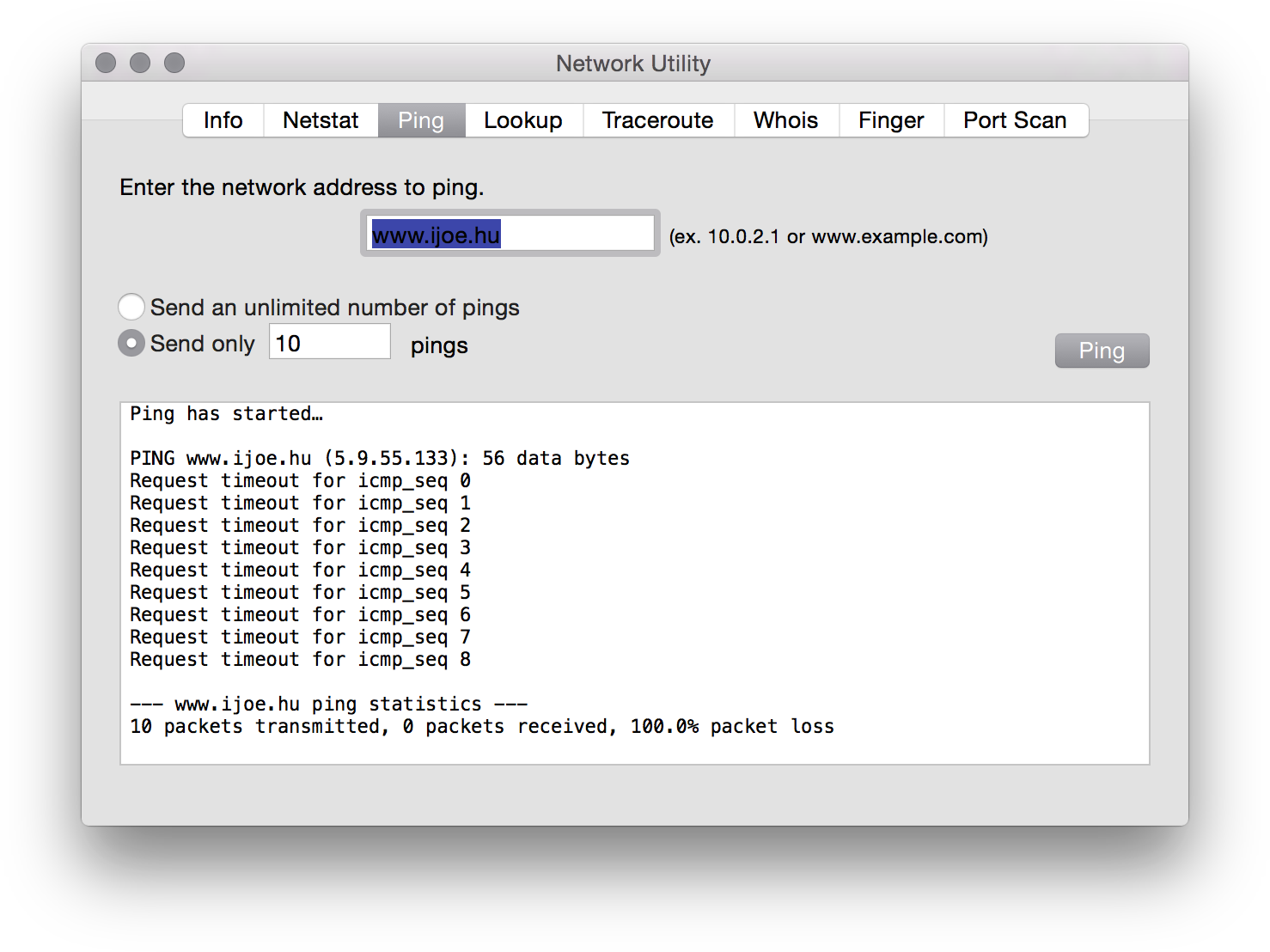The height and width of the screenshot is (952, 1270).
Task: Click the 'Request timeout for icmp_seq 0' line
Action: click(301, 481)
